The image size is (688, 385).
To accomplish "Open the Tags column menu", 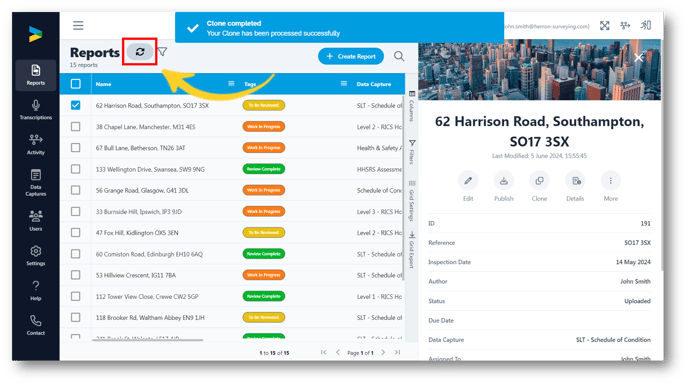I will coord(344,83).
